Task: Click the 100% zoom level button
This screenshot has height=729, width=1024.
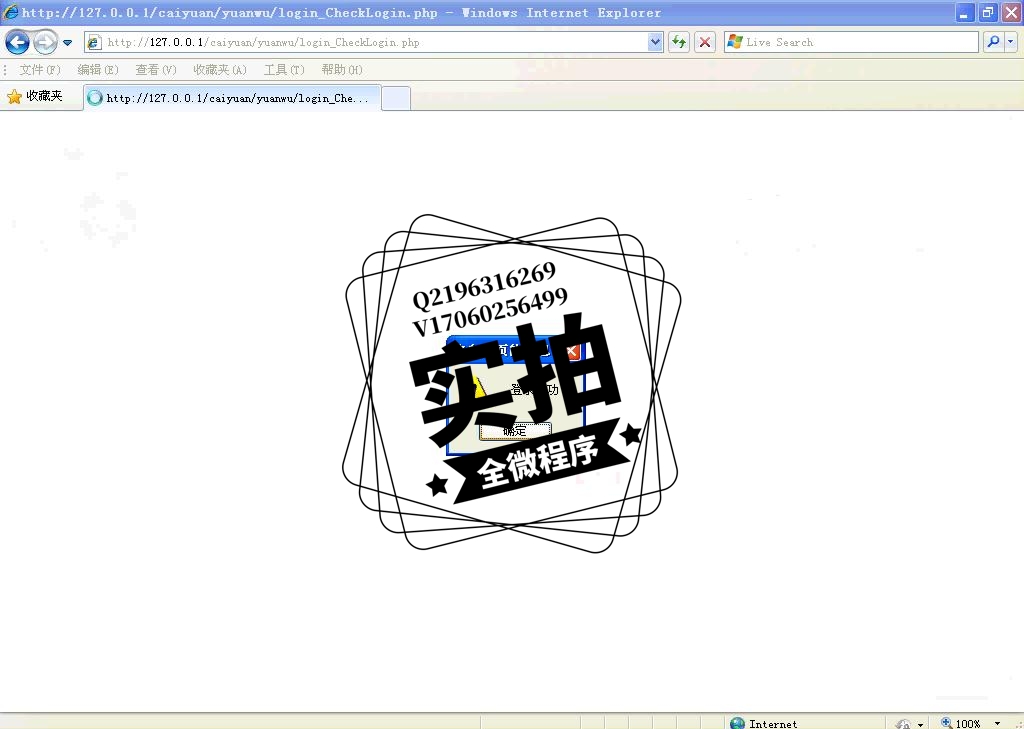Action: [x=961, y=723]
